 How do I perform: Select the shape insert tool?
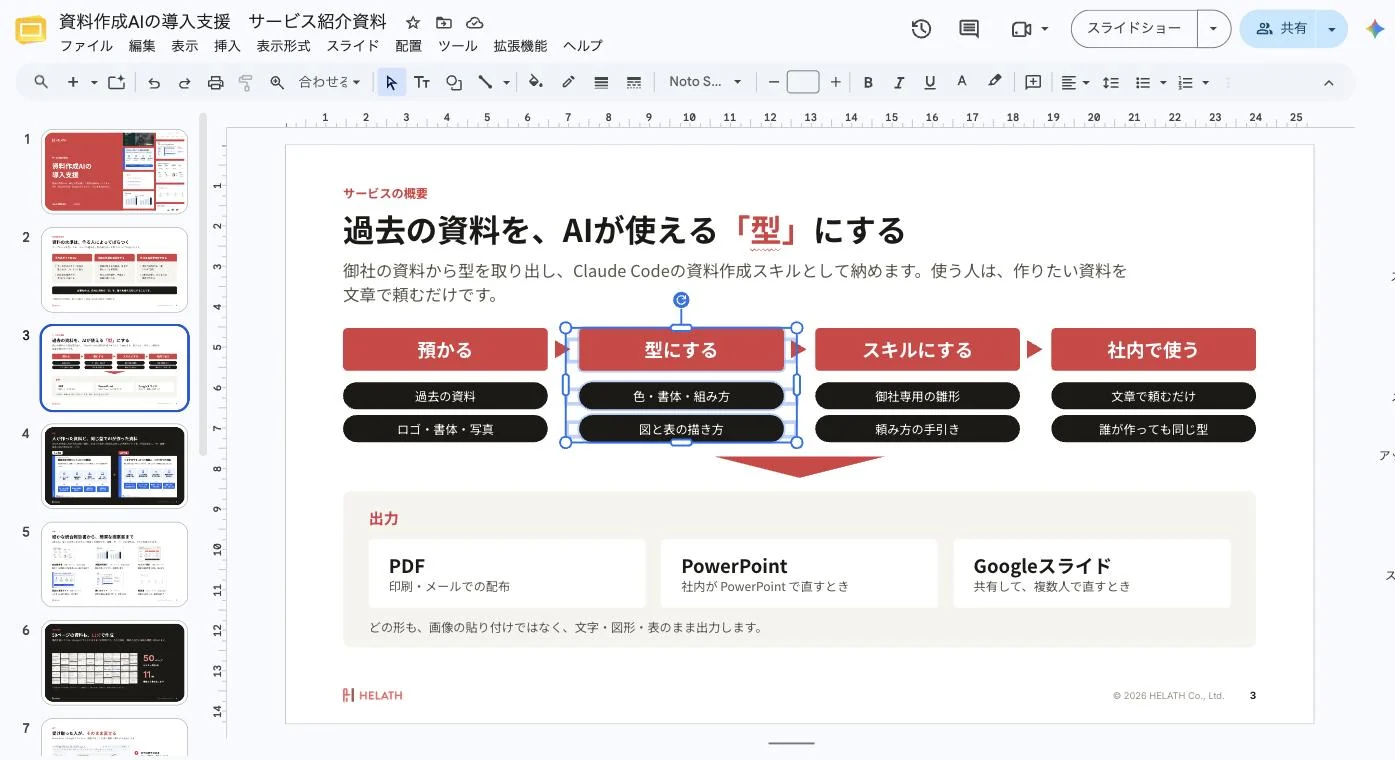tap(454, 82)
